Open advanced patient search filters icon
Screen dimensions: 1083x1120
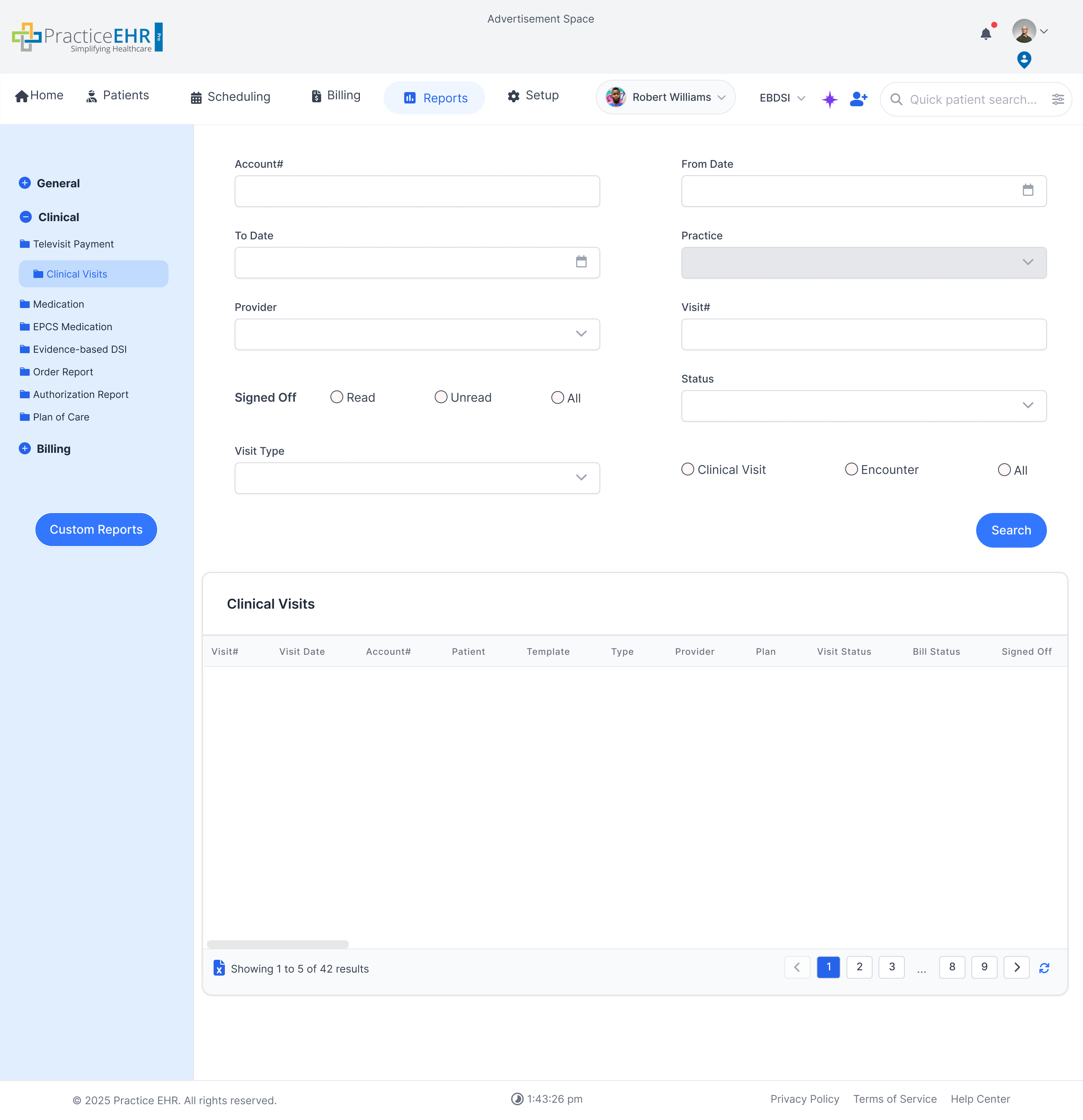(1058, 99)
